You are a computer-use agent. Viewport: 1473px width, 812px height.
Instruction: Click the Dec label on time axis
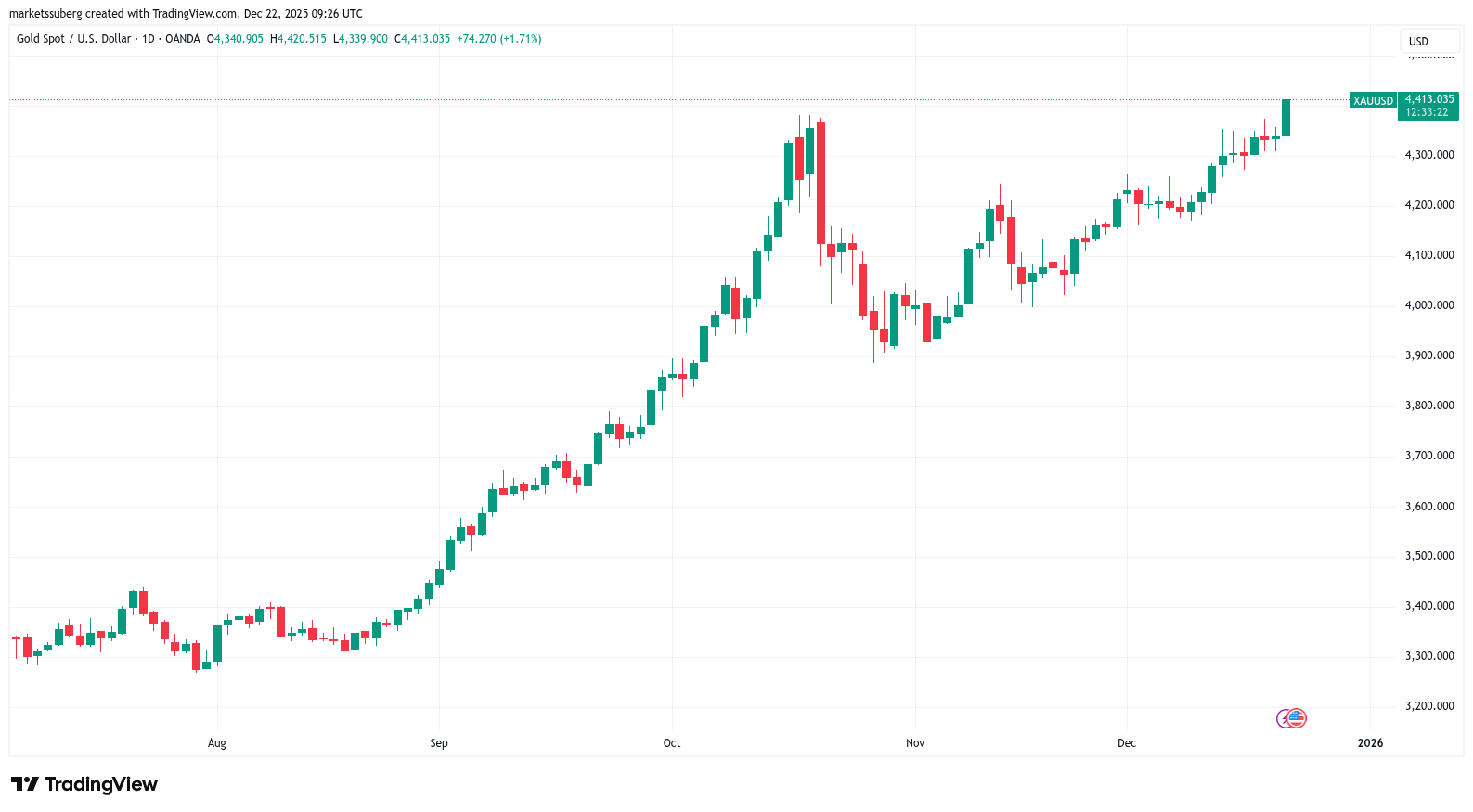pos(1127,743)
